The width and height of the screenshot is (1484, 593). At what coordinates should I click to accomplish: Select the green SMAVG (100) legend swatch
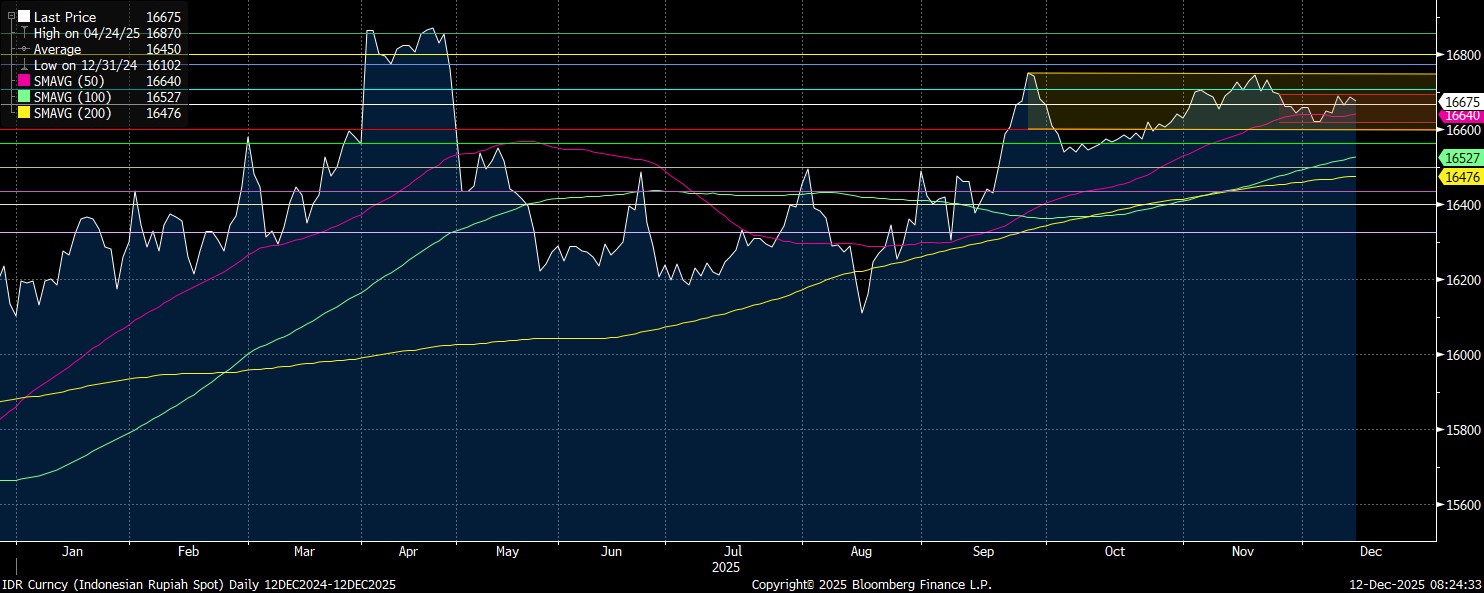(x=24, y=97)
